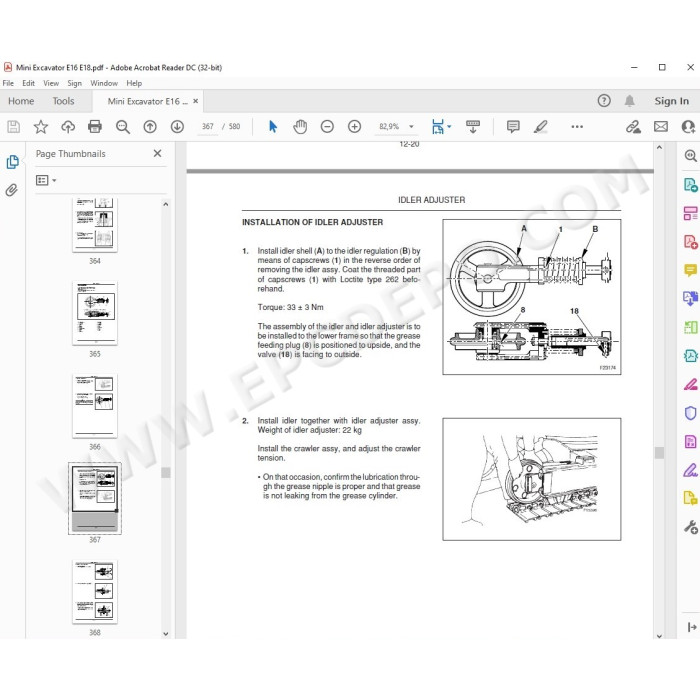Click the text Torque: 33 ± 3 Nm
Screen dimensions: 700x700
click(x=291, y=307)
